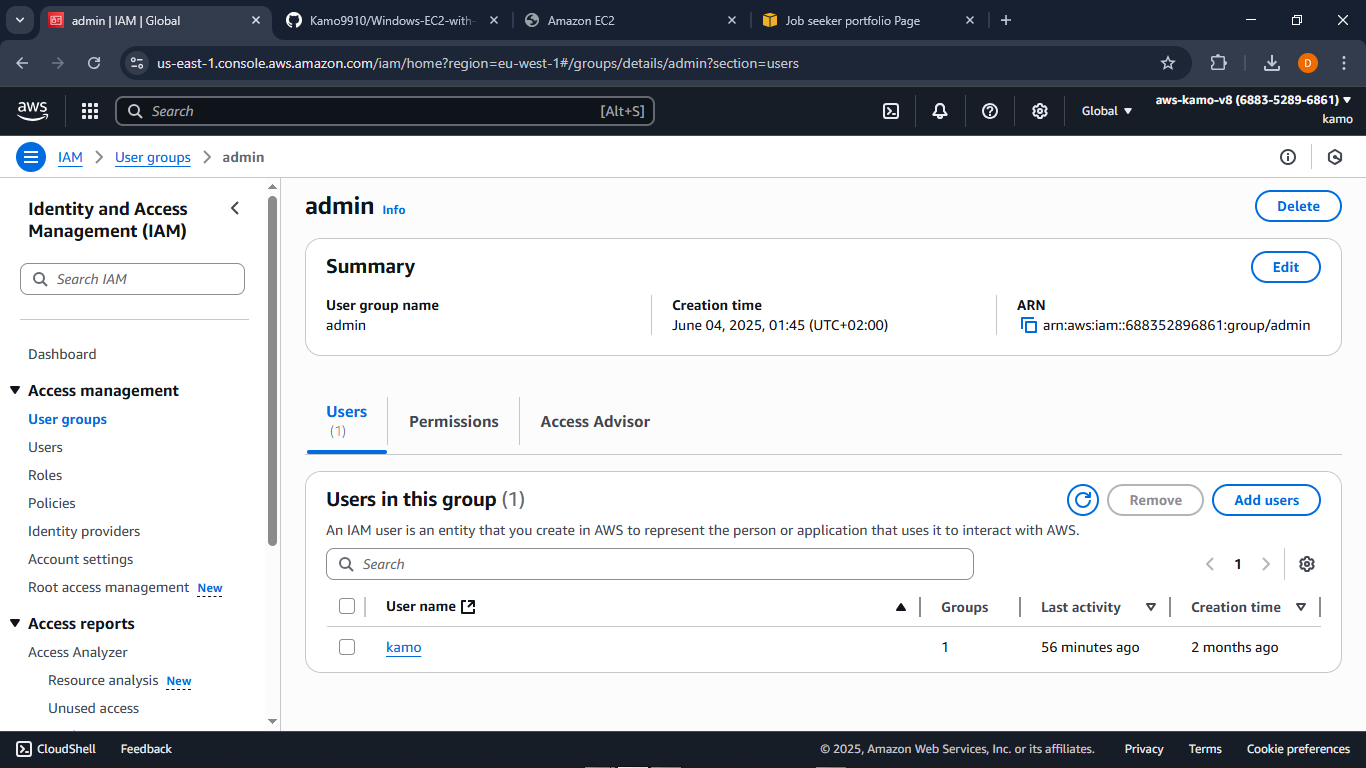Expand the aws-kamo-v8 account menu

pos(1253,100)
